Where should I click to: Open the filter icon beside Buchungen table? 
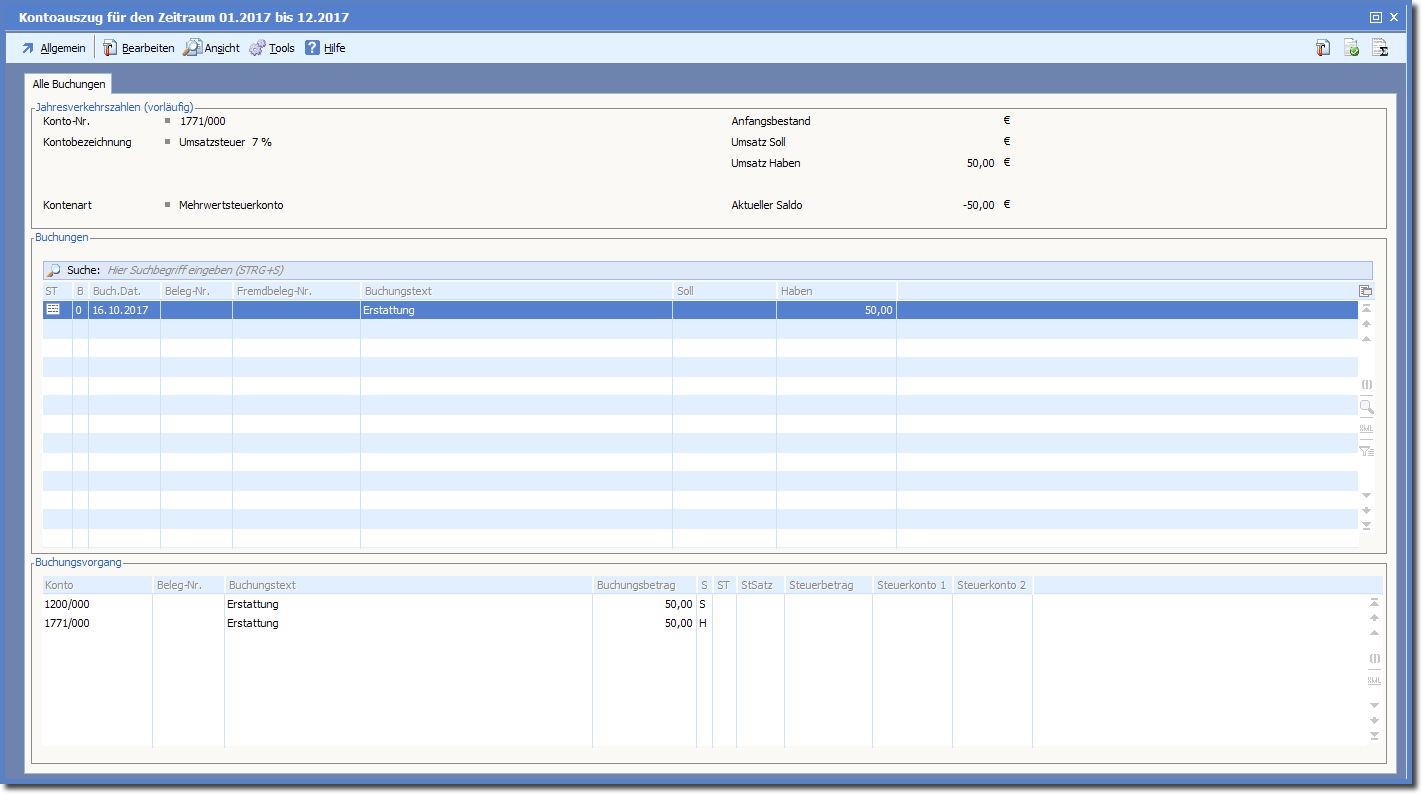[1366, 451]
